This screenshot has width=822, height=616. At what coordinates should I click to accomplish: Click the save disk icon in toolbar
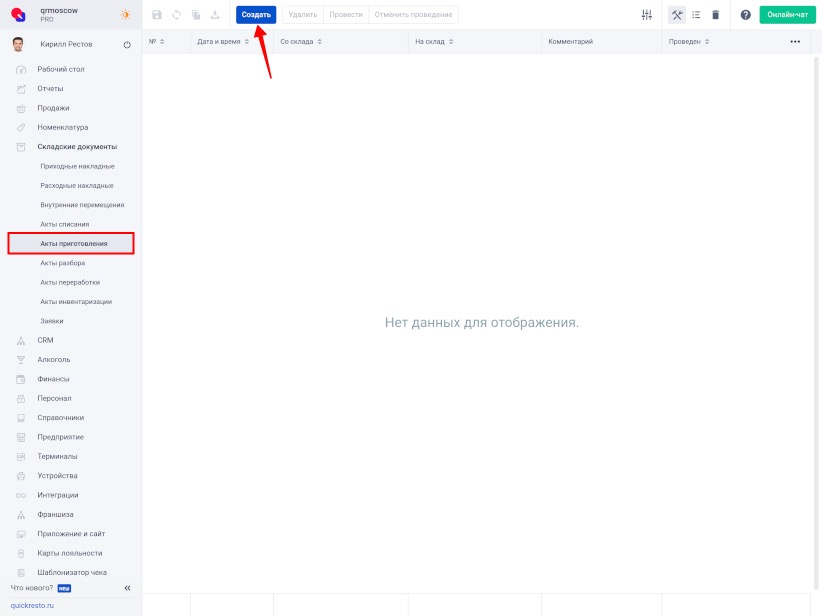[x=157, y=15]
